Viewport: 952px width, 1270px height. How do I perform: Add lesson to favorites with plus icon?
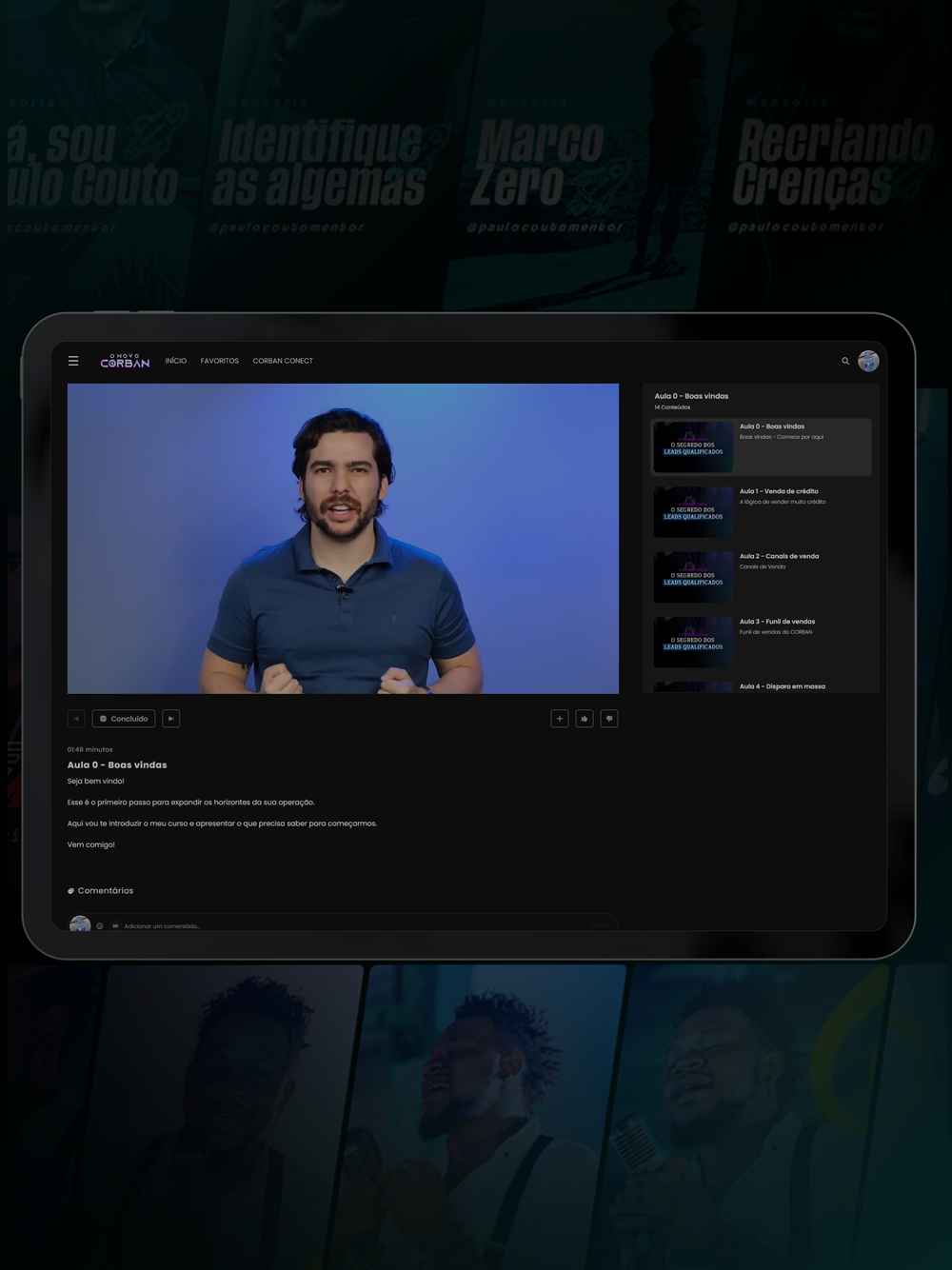tap(560, 719)
